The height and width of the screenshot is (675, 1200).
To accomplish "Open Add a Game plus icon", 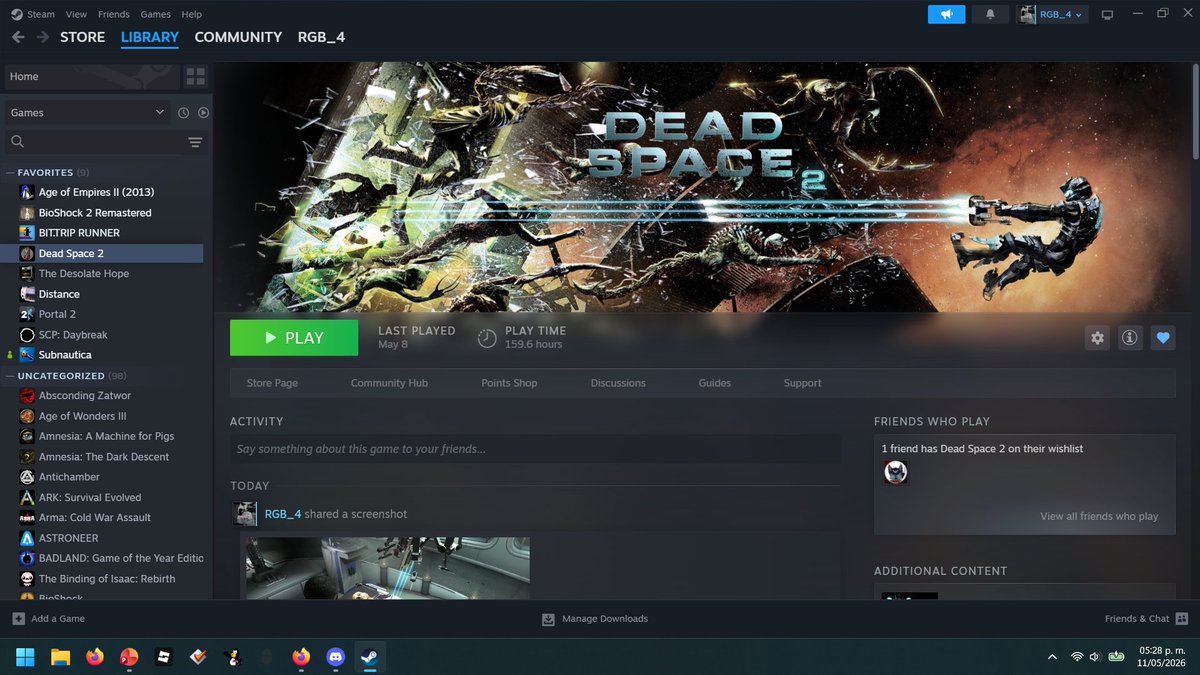I will [x=18, y=619].
